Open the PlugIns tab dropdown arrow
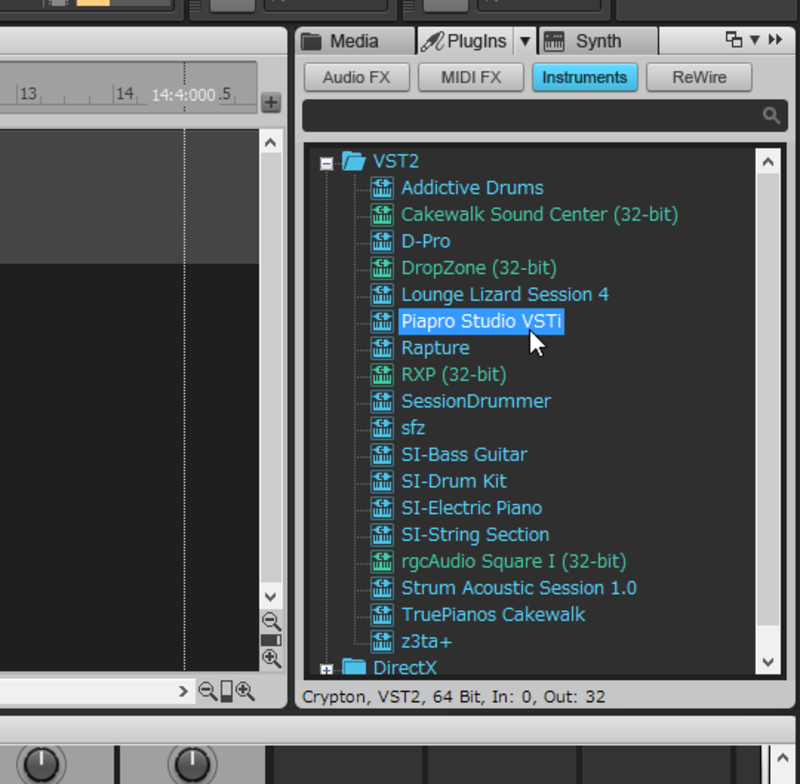This screenshot has width=800, height=784. pyautogui.click(x=525, y=41)
